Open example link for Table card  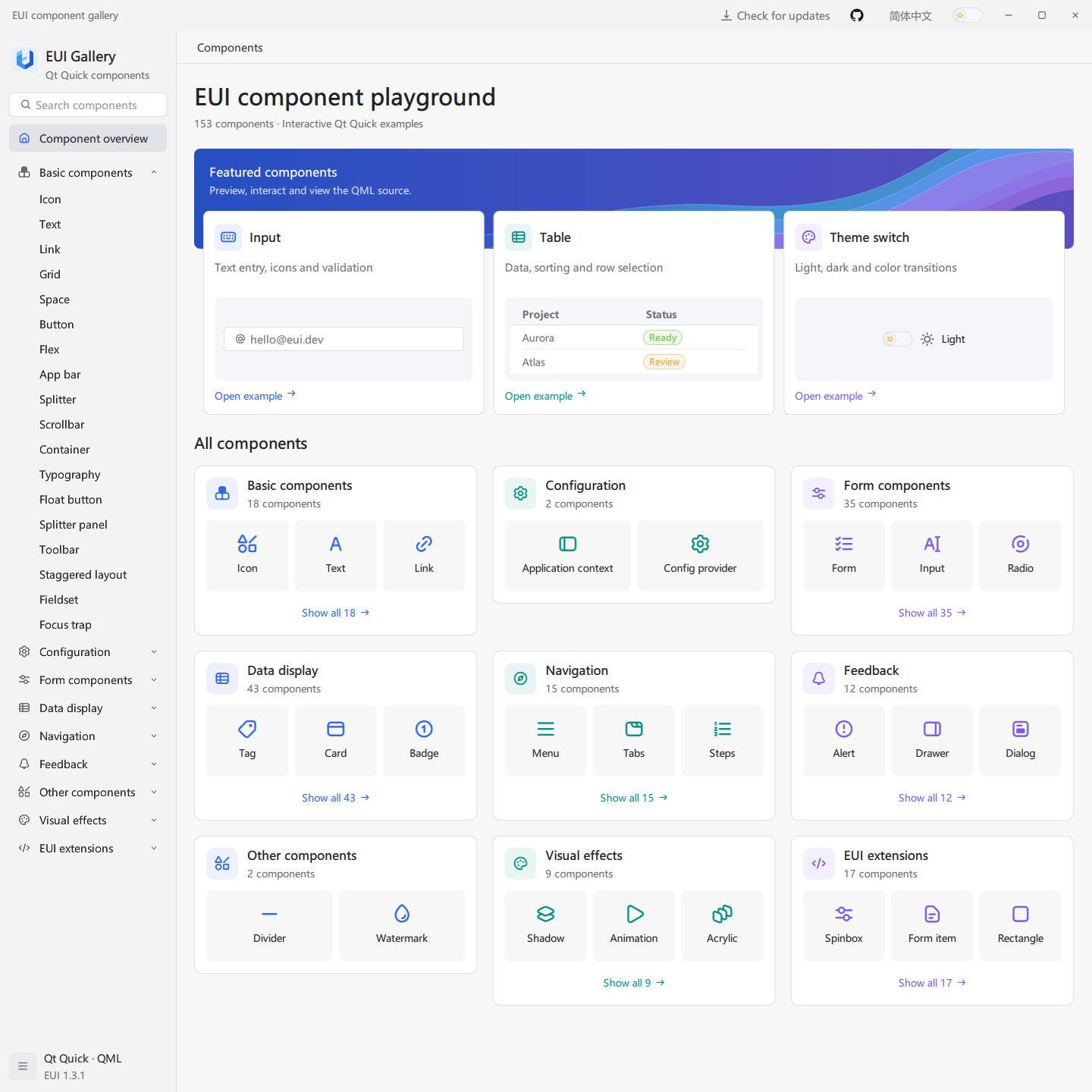click(x=545, y=395)
